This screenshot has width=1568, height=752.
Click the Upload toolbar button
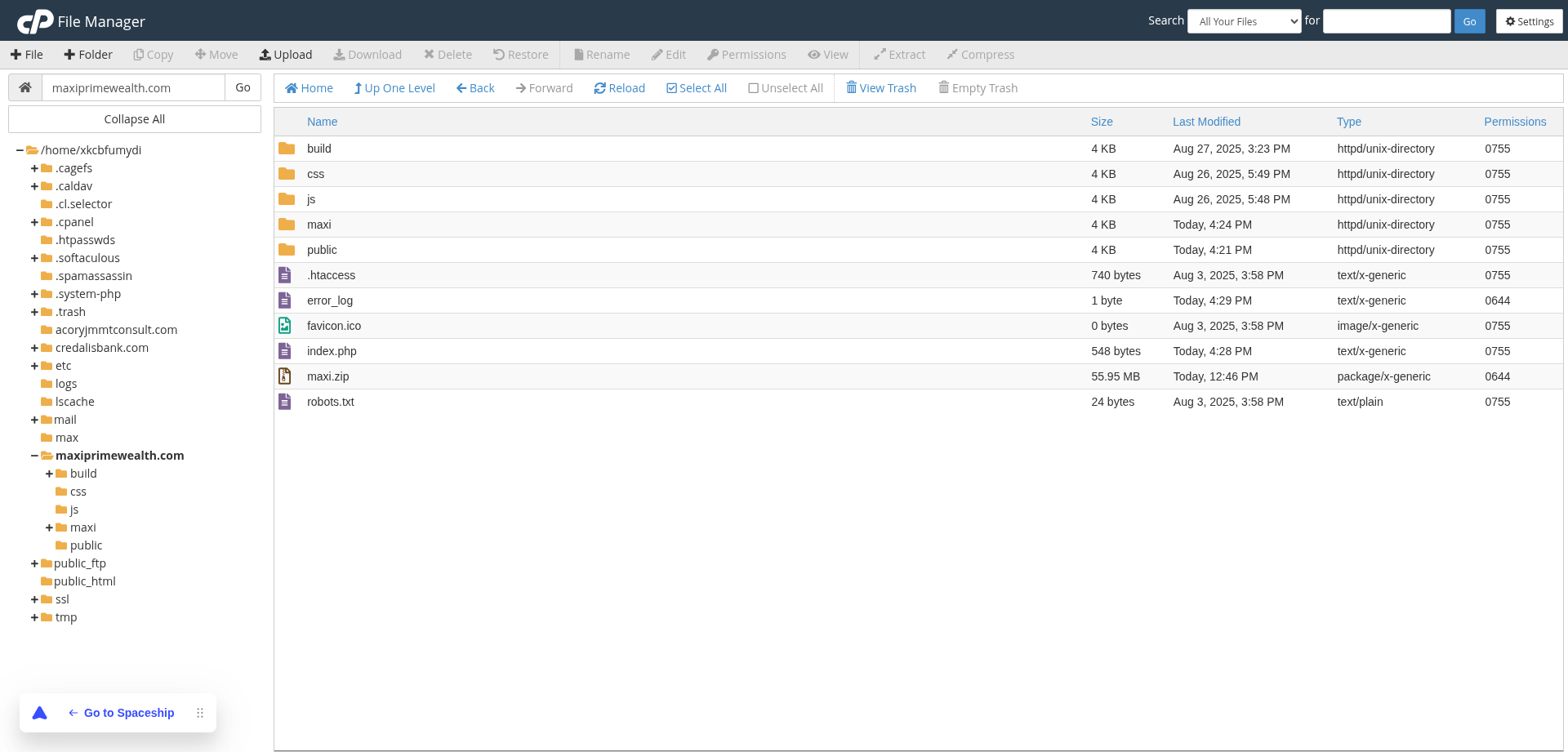(286, 55)
